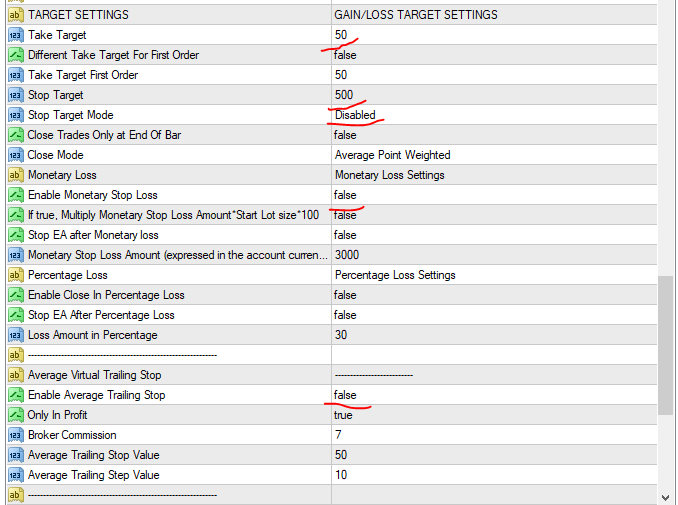
Task: Click the icon next to Stop Target Mode
Action: 15,115
